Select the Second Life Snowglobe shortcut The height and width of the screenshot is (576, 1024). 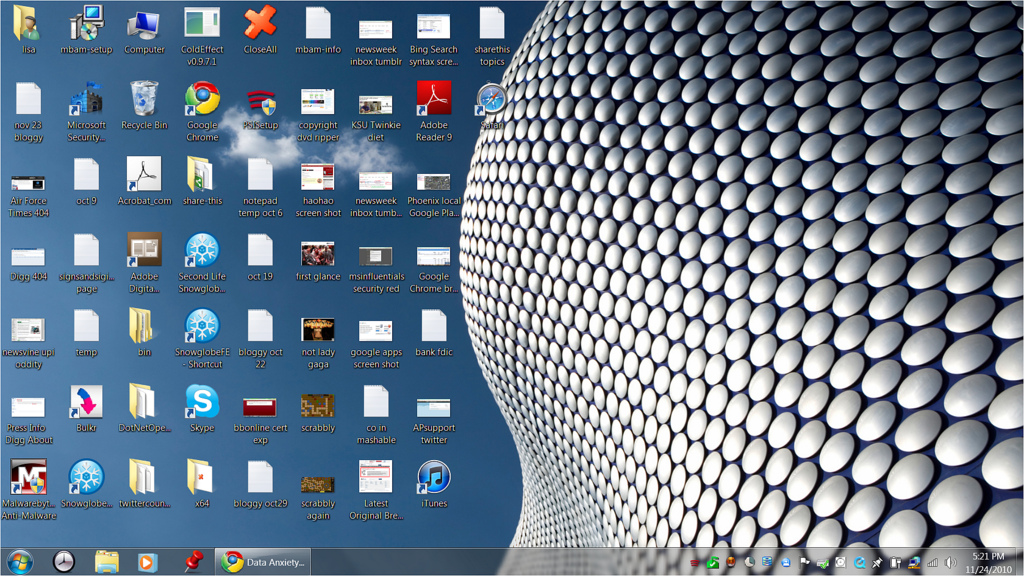click(x=202, y=263)
